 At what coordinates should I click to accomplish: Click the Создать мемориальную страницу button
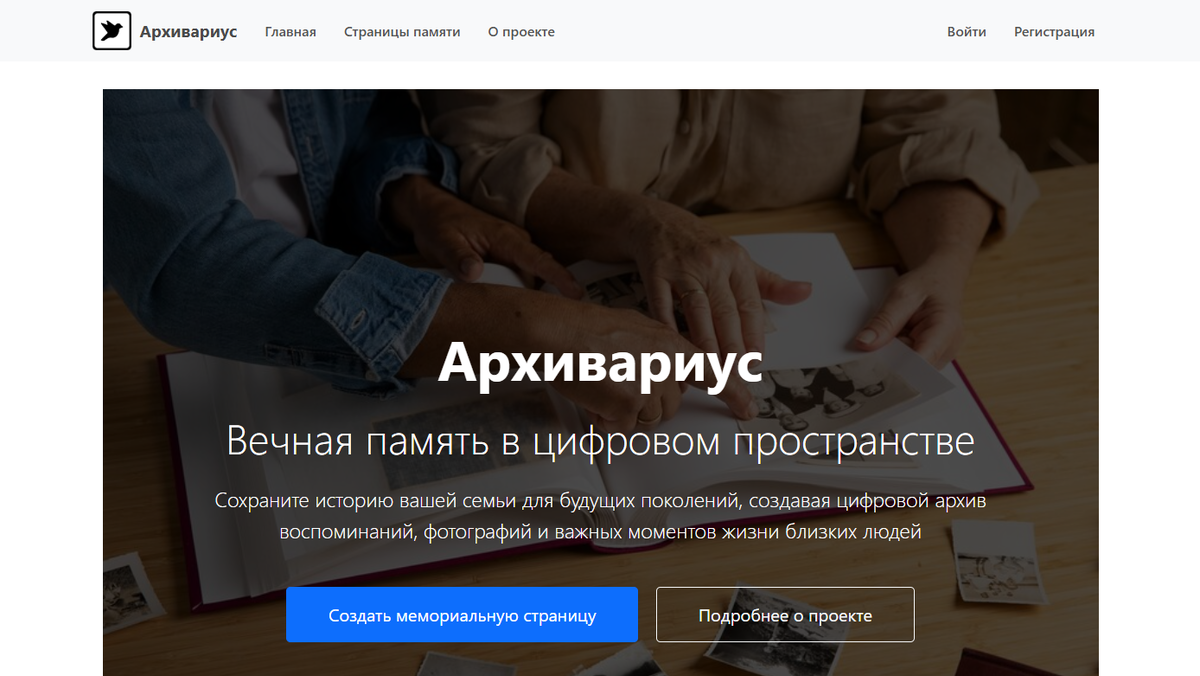tap(462, 615)
